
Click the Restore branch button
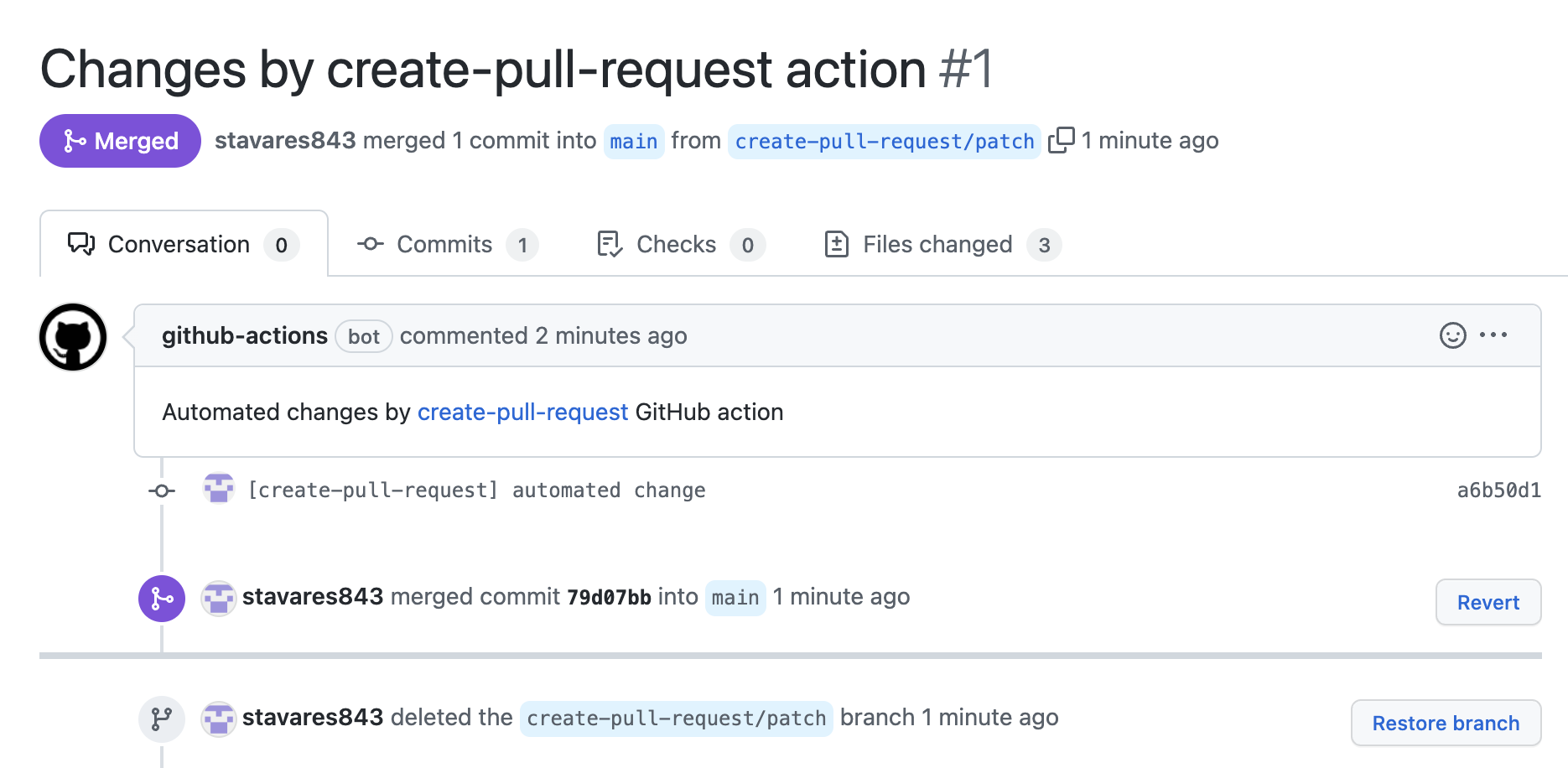(x=1445, y=722)
